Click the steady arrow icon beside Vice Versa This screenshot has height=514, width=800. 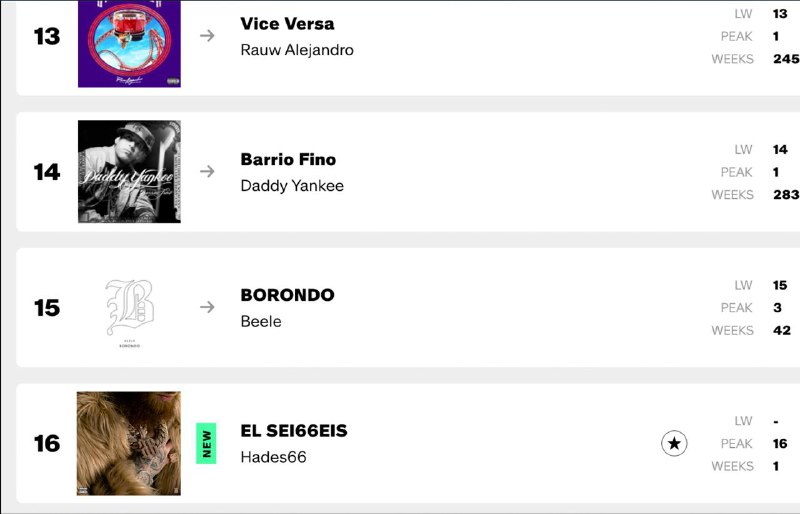tap(207, 36)
